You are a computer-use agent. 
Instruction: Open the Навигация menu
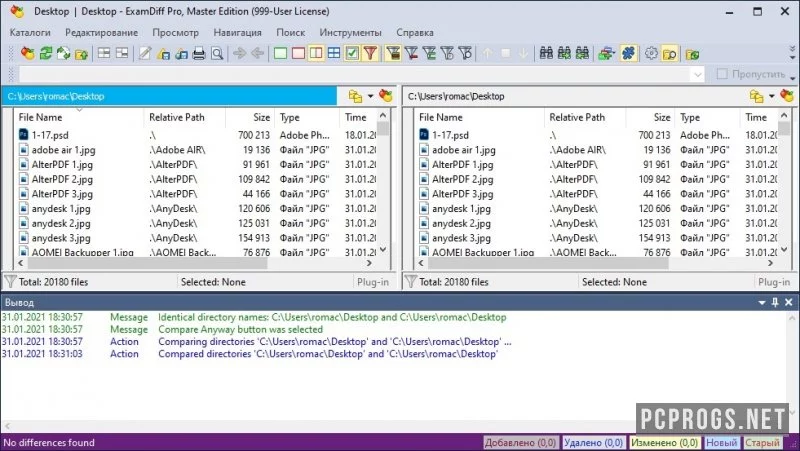pyautogui.click(x=237, y=32)
